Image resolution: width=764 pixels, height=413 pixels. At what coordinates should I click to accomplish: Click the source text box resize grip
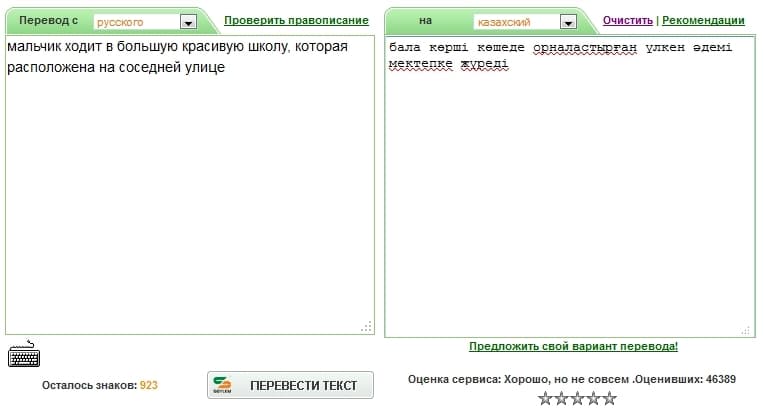click(x=366, y=327)
